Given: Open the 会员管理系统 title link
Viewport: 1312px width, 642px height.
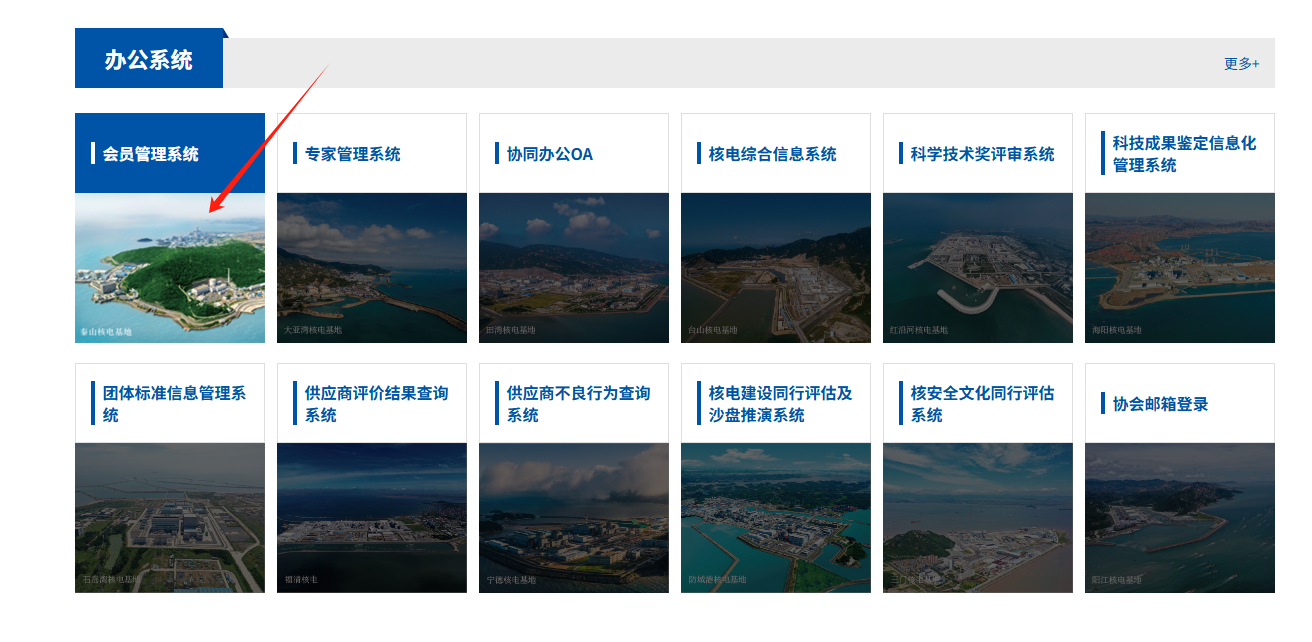Looking at the screenshot, I should [151, 154].
